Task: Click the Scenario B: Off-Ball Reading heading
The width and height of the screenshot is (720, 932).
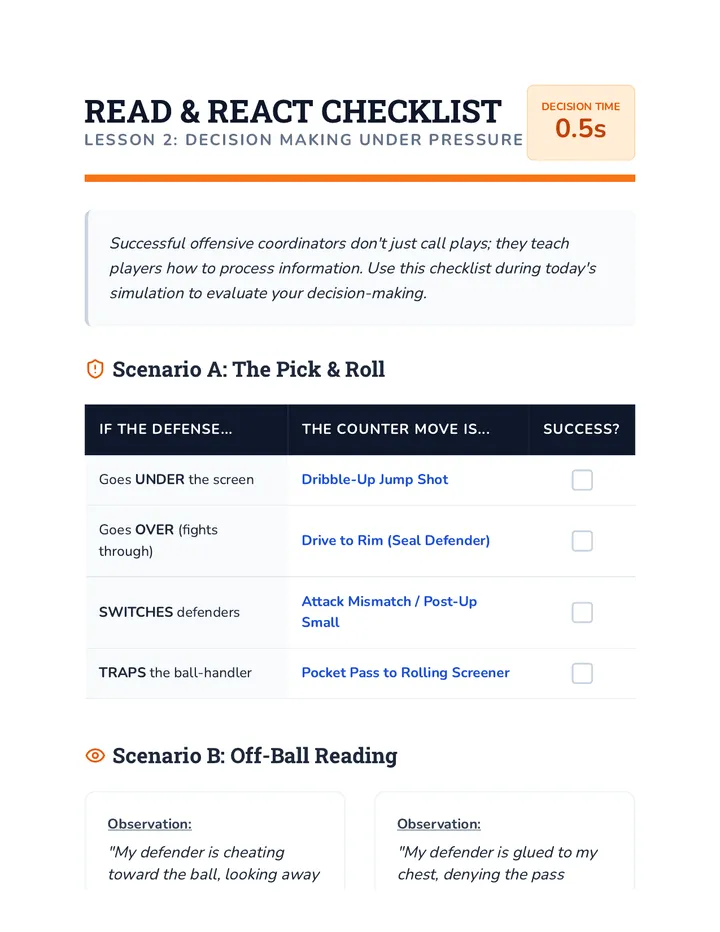Action: pyautogui.click(x=254, y=755)
